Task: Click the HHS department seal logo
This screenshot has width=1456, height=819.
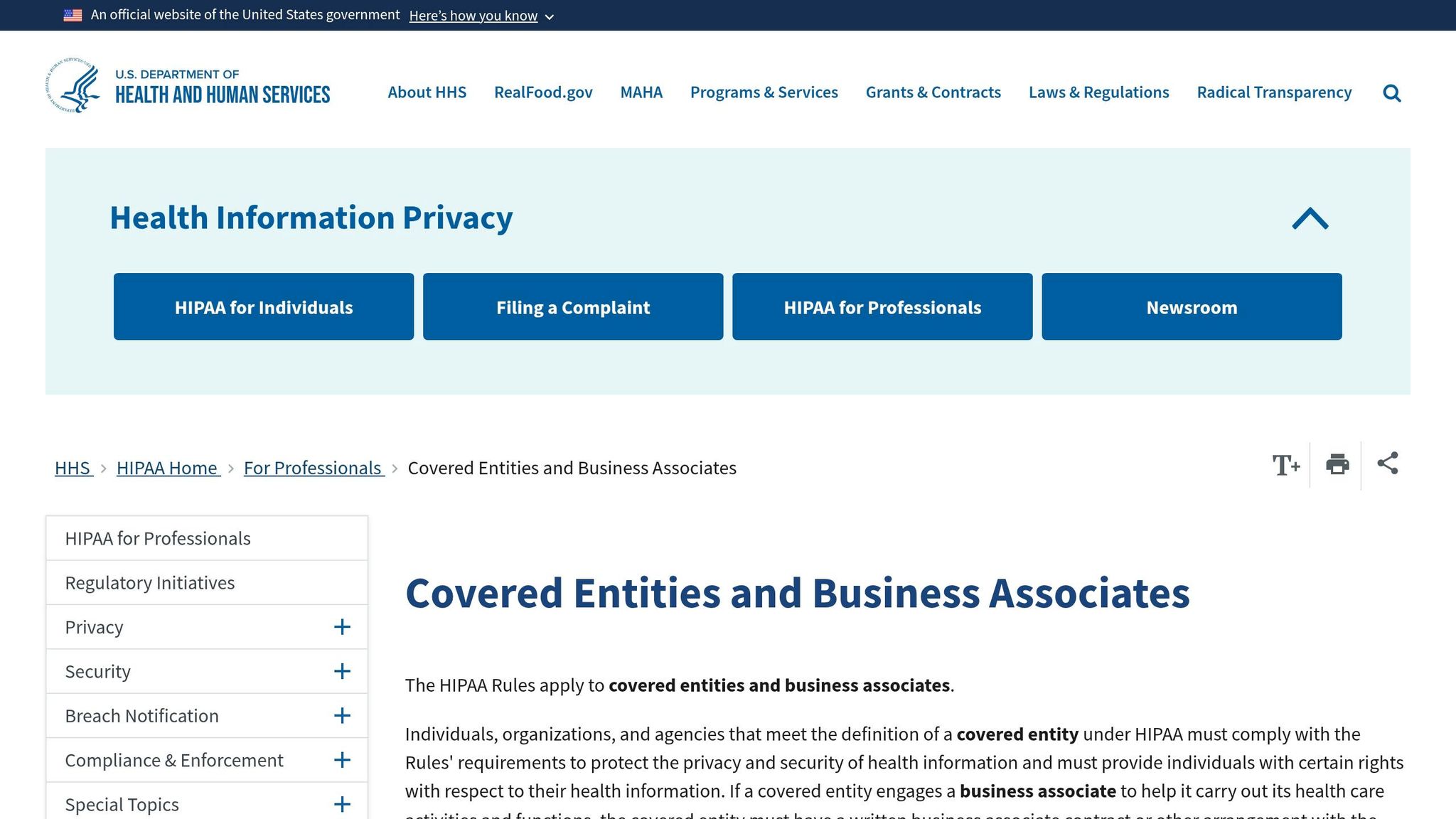Action: click(x=73, y=87)
